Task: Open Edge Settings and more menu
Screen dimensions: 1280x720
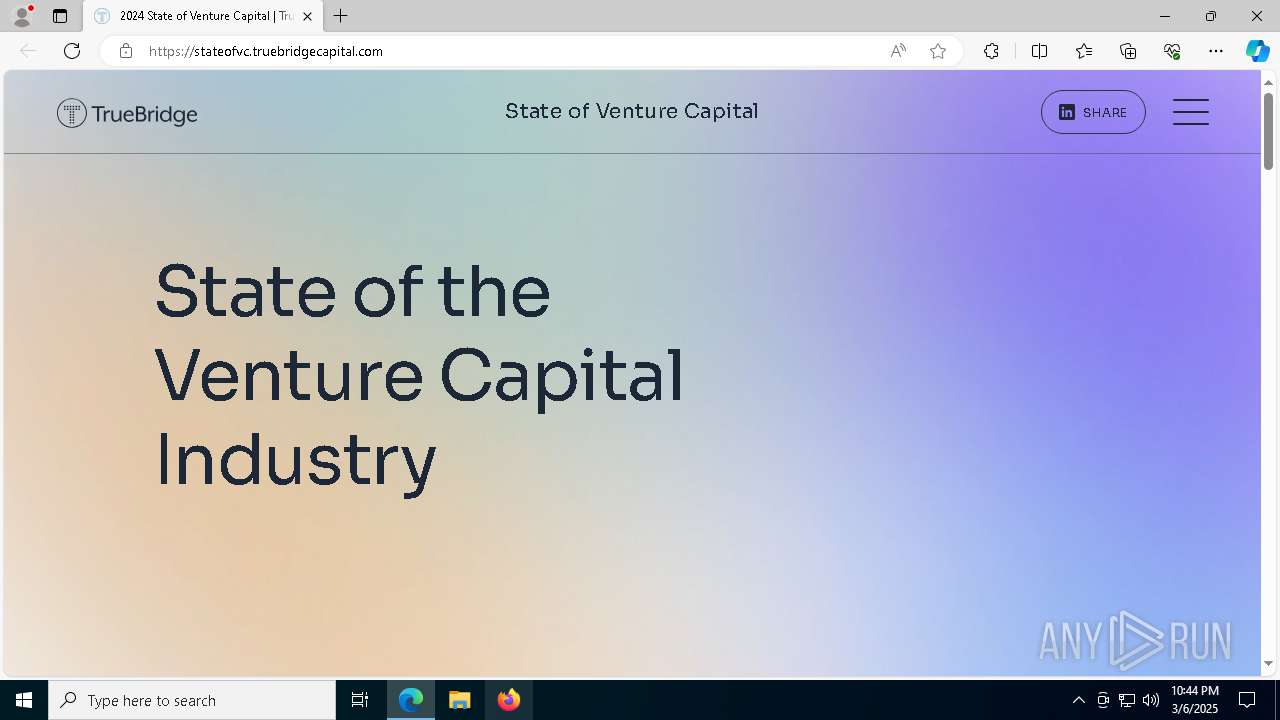Action: [1216, 51]
